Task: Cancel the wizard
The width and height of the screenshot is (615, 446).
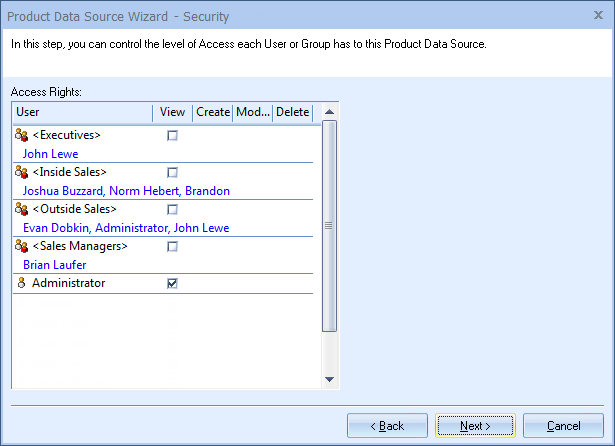Action: coord(564,426)
